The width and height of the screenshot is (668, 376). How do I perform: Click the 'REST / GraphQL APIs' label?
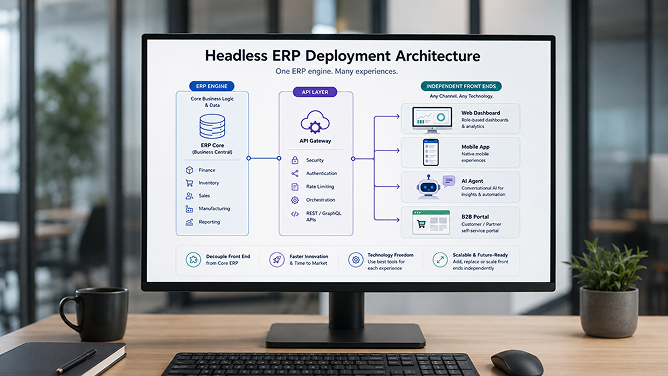tap(324, 216)
